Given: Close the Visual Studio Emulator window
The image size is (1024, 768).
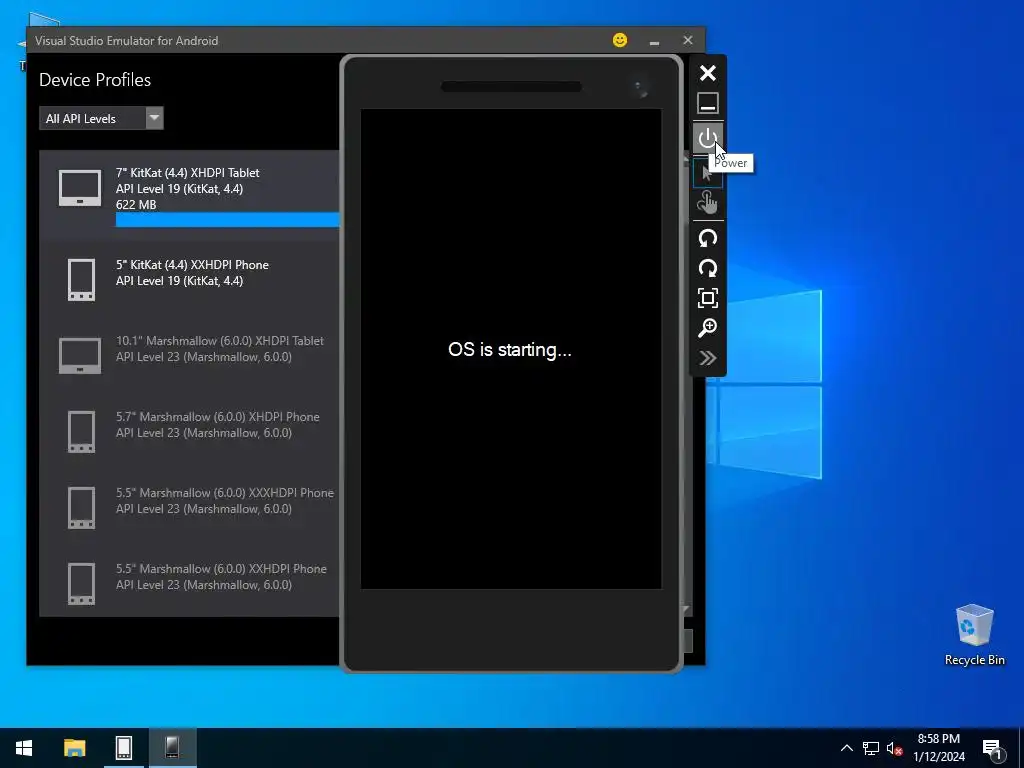Looking at the screenshot, I should tap(688, 40).
